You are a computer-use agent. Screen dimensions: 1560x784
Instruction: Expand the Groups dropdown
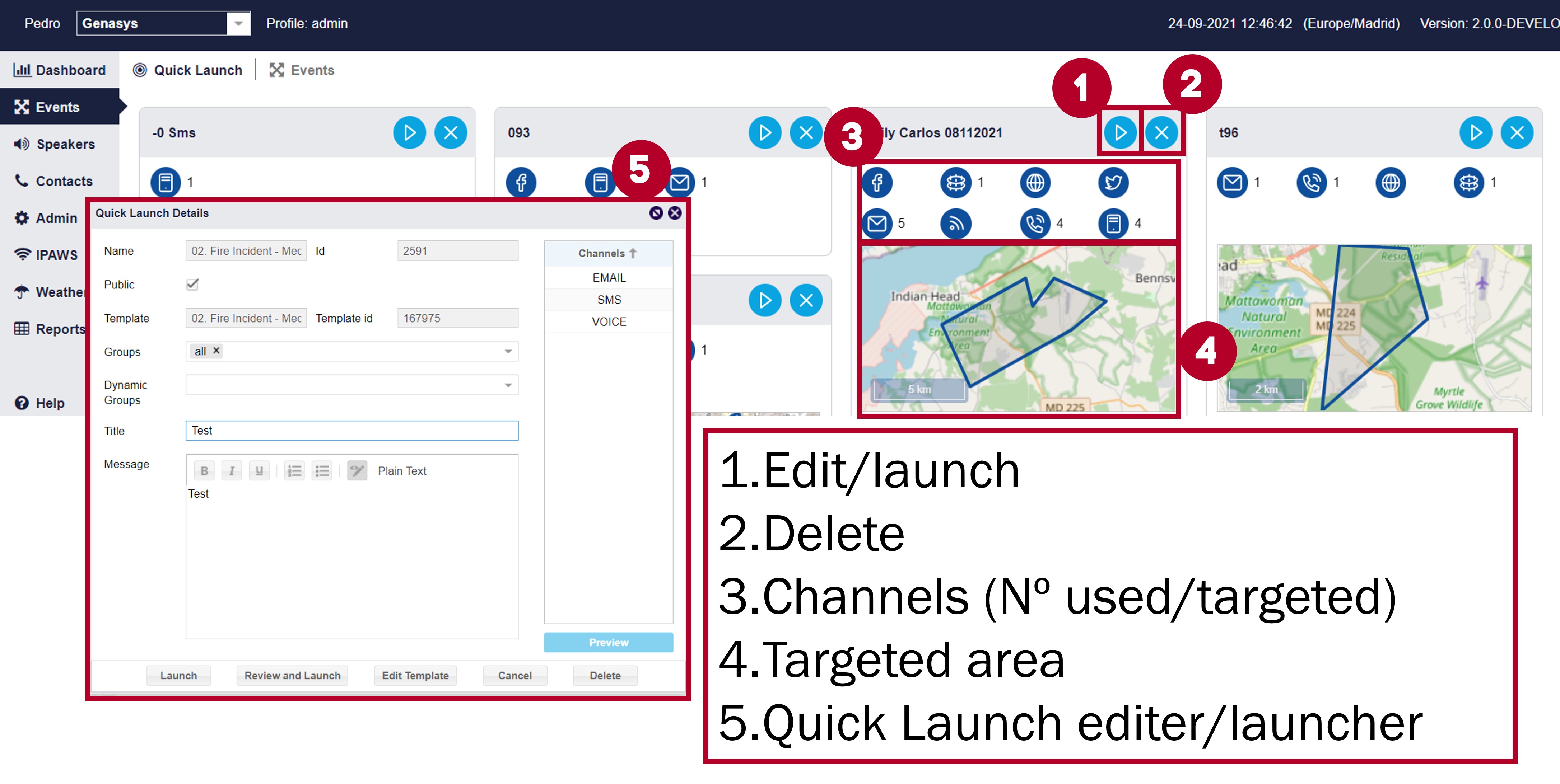pos(508,351)
